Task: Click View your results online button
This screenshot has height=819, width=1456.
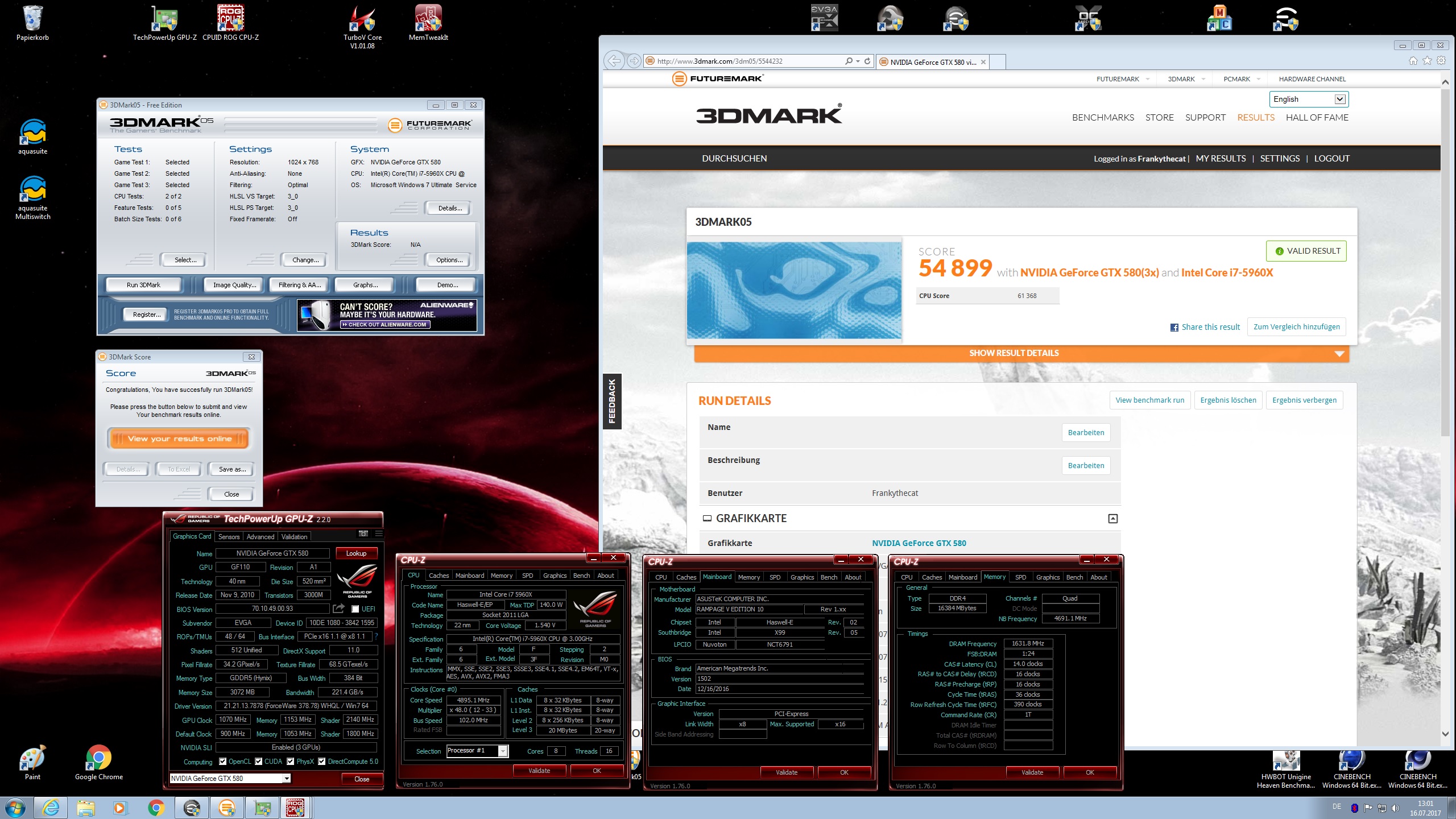Action: click(x=179, y=439)
